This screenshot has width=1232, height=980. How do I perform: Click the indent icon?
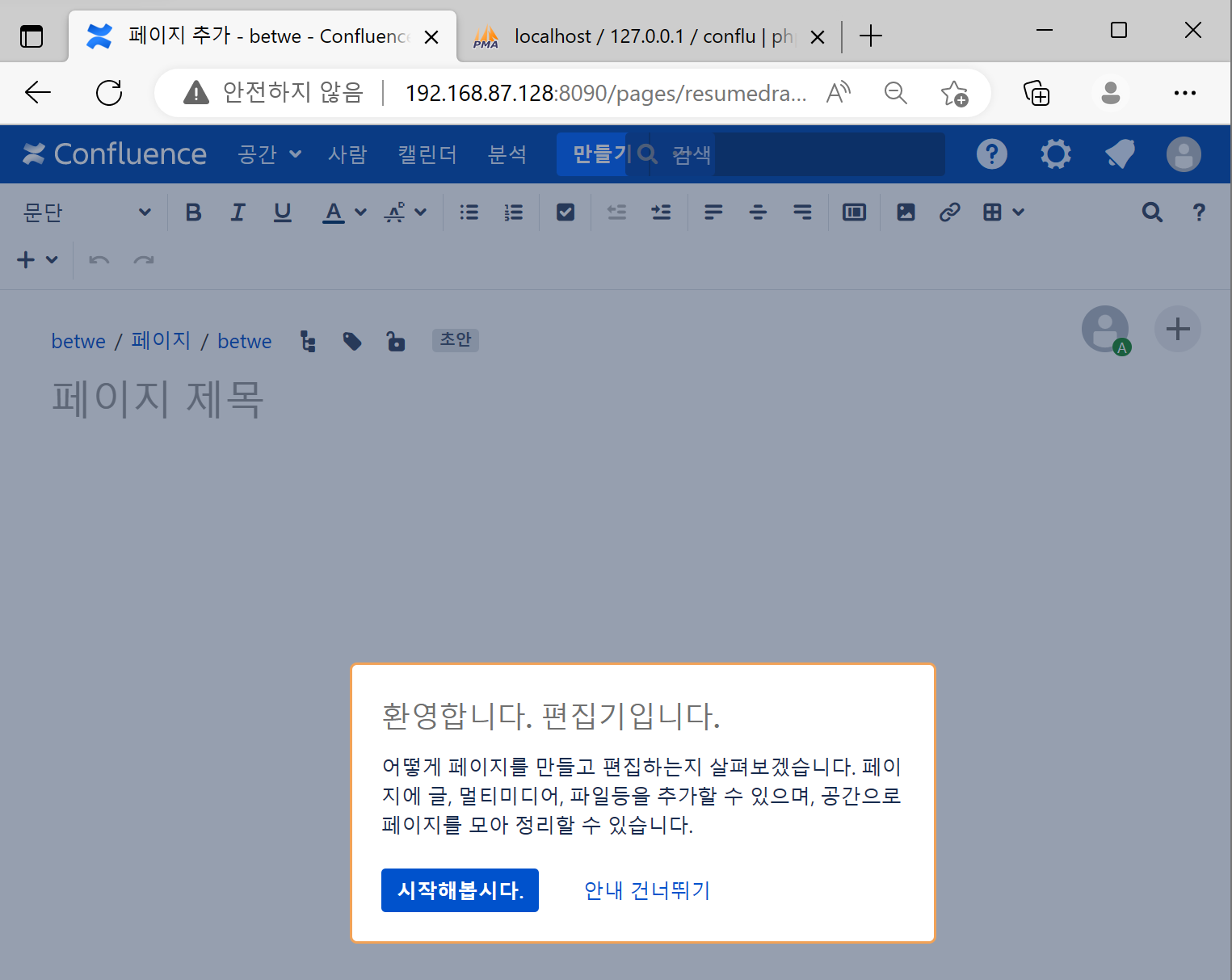(x=661, y=212)
